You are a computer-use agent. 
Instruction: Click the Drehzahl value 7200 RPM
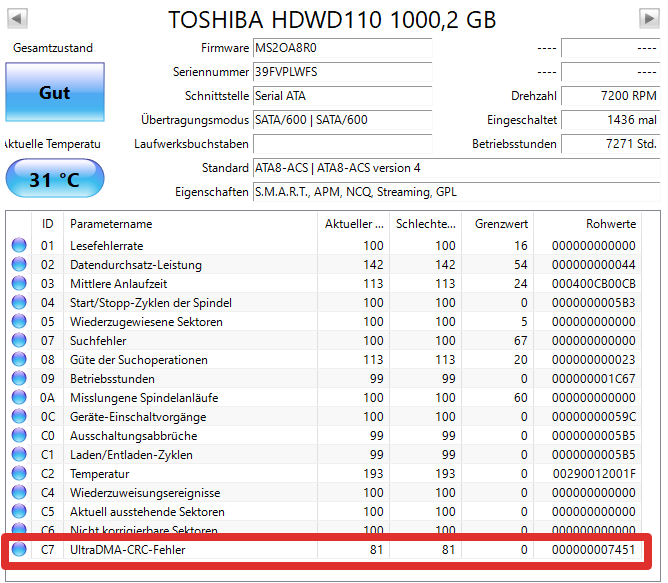click(x=610, y=96)
